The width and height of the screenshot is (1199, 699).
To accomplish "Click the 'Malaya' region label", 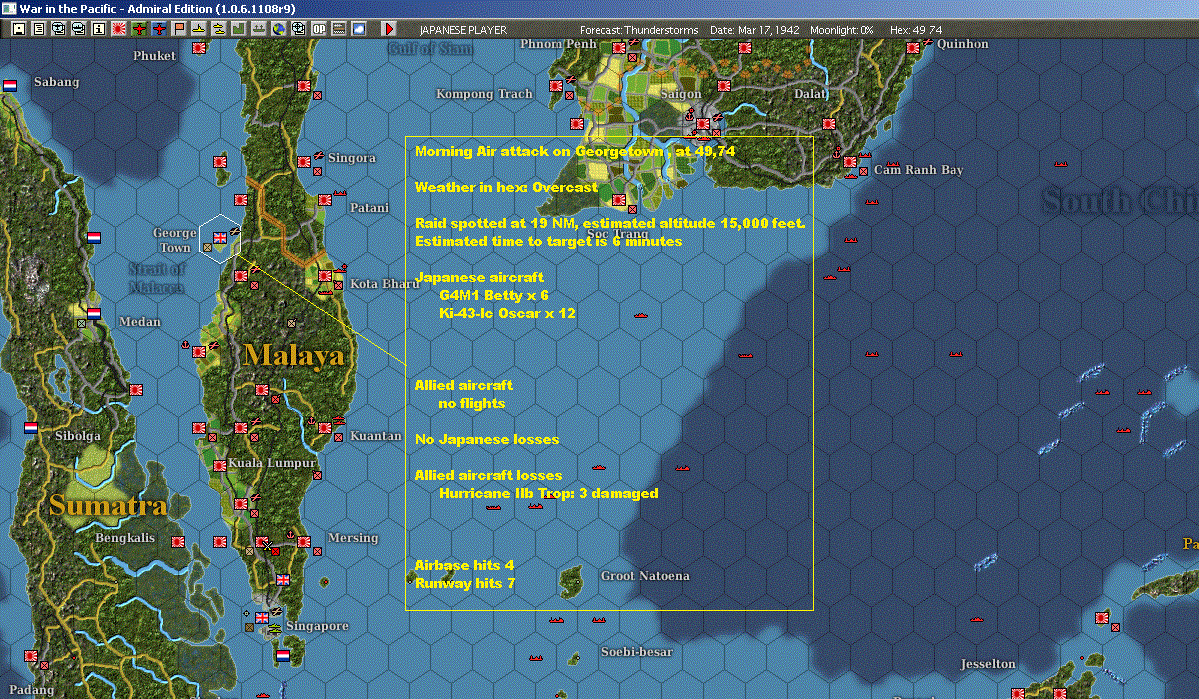I will point(294,356).
